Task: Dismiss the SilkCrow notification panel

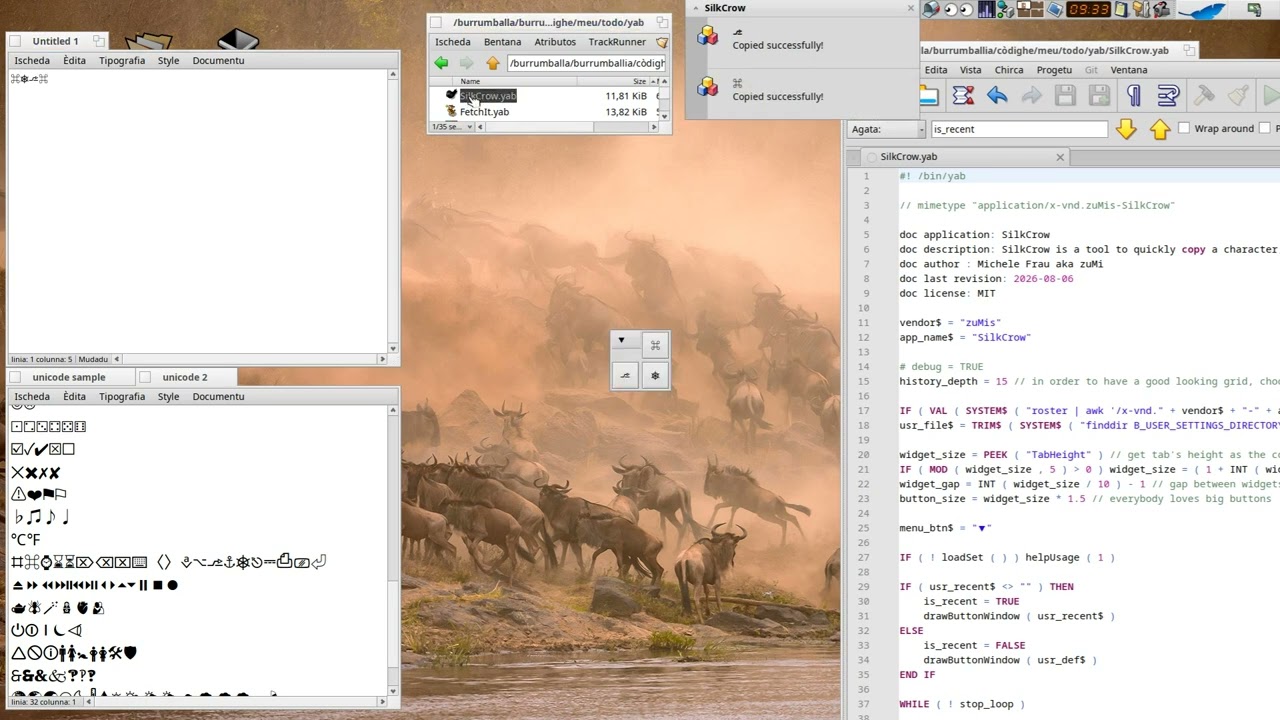Action: coord(910,8)
